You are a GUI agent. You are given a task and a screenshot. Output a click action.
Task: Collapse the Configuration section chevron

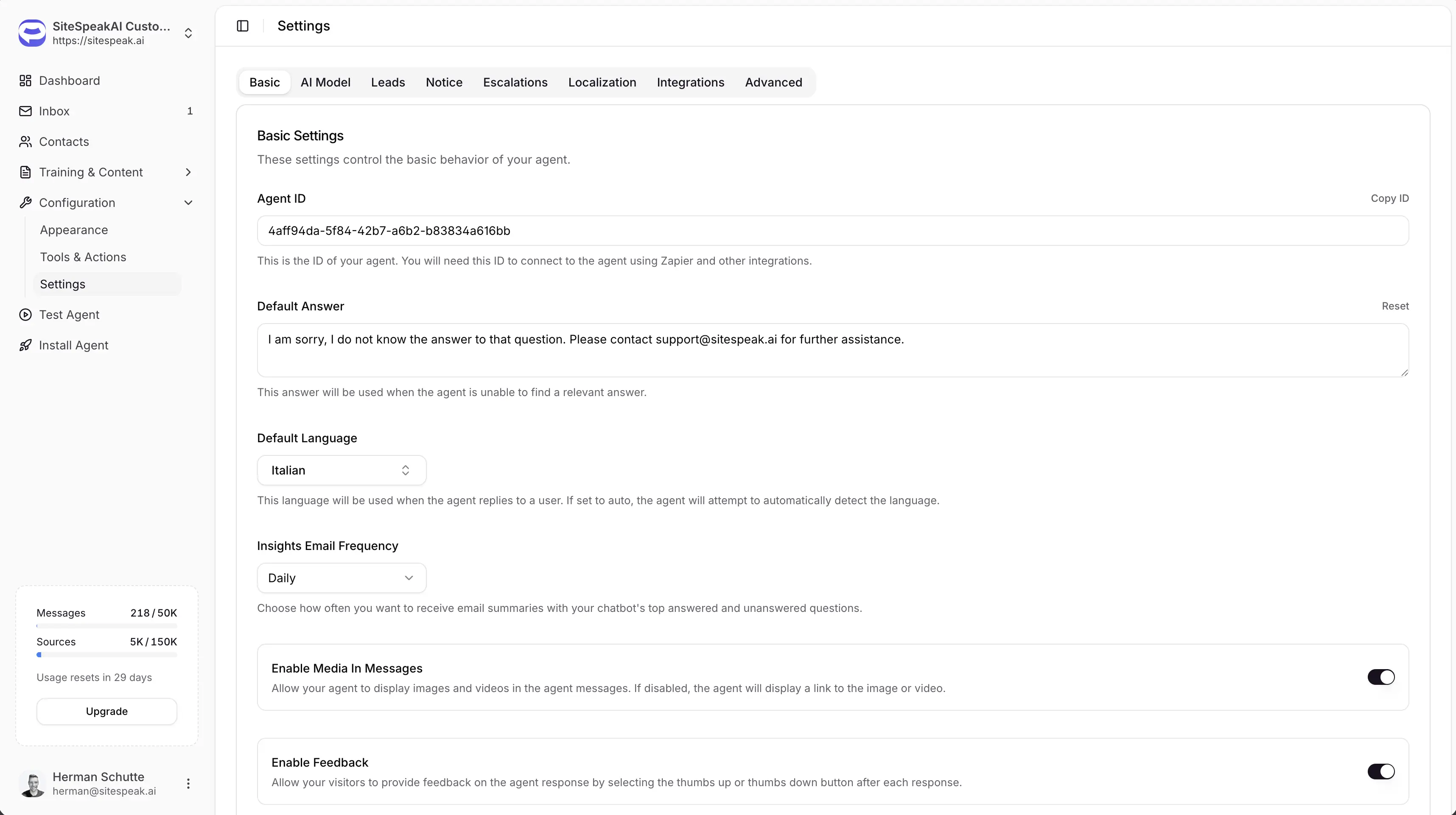[188, 202]
